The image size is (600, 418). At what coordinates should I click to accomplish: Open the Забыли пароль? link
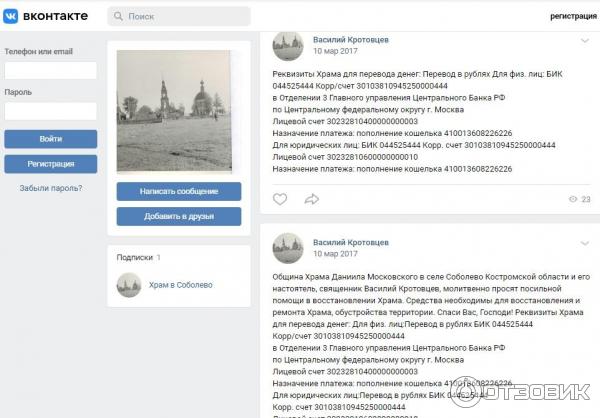pos(51,188)
